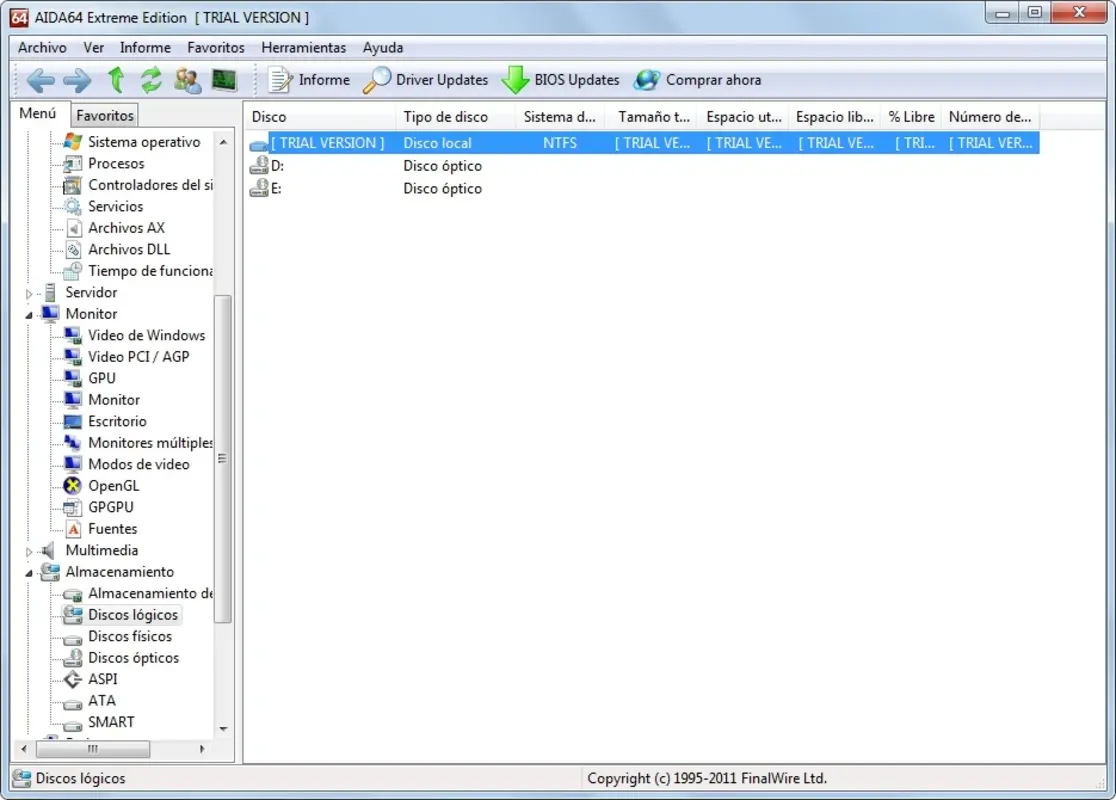Collapse the Monitor tree branch
Screen dimensions: 1116x800
point(31,313)
